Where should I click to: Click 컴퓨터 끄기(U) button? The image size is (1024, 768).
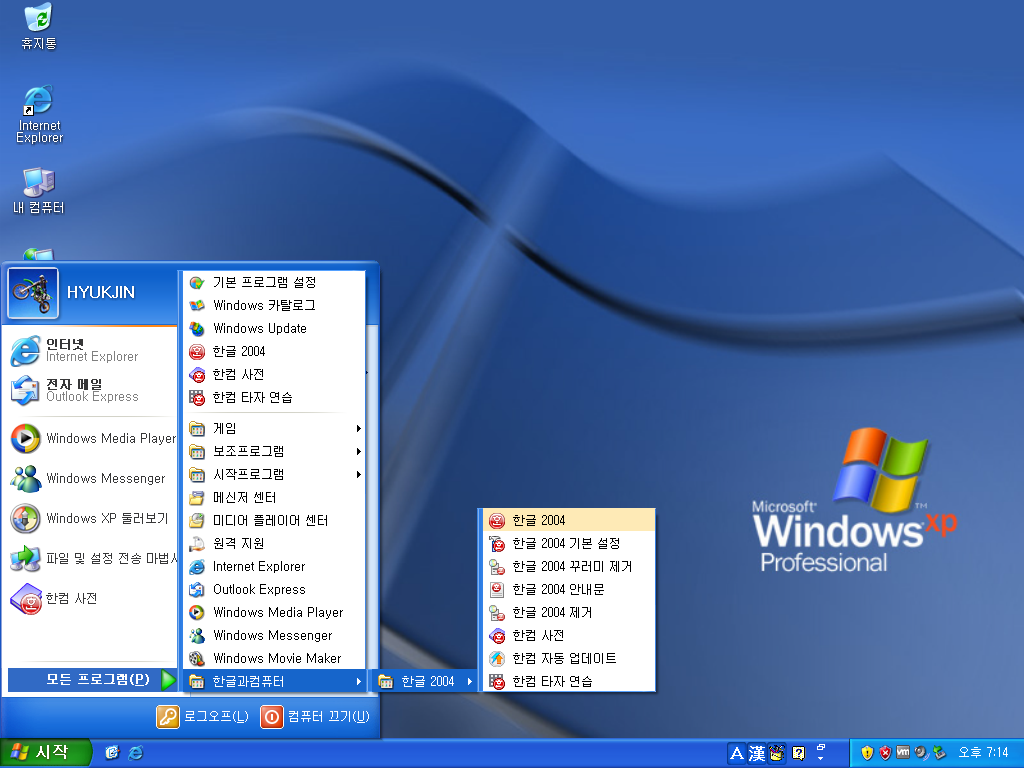coord(315,716)
